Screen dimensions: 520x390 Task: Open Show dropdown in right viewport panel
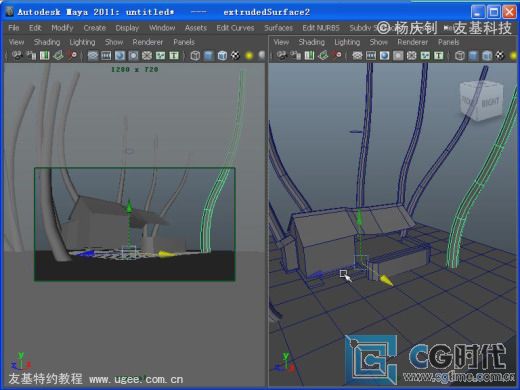(x=379, y=42)
